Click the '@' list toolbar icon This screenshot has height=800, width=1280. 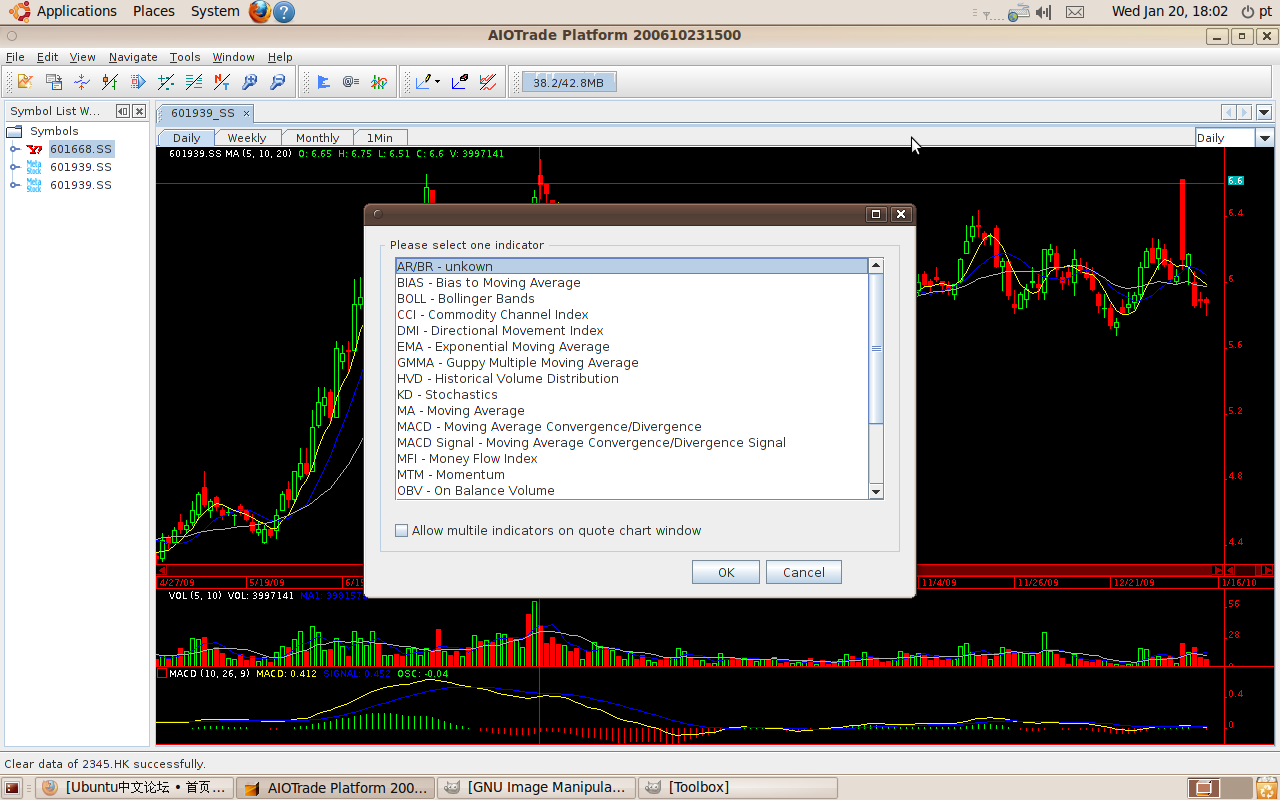pos(351,82)
